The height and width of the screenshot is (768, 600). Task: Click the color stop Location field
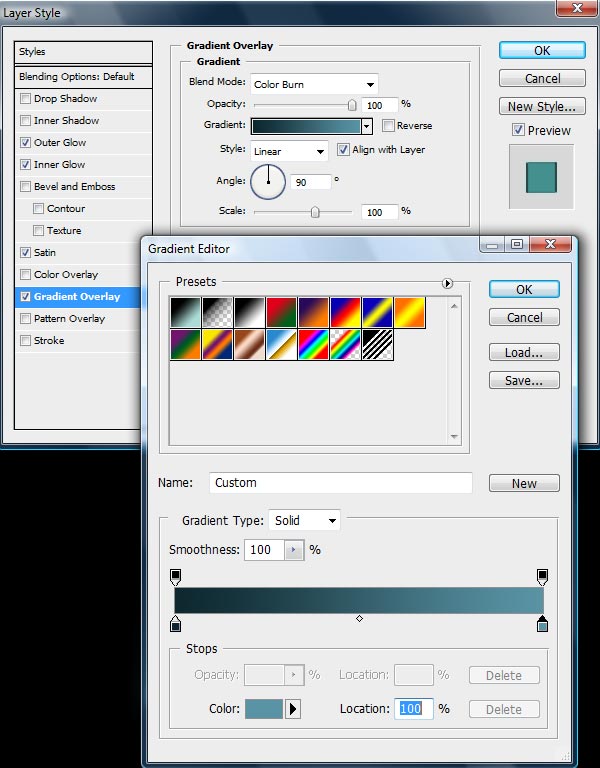tap(414, 709)
